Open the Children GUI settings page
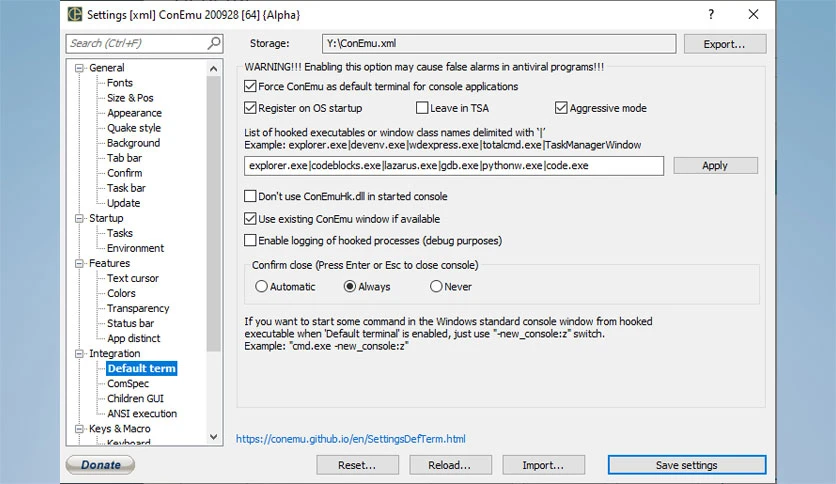This screenshot has height=484, width=836. click(135, 398)
